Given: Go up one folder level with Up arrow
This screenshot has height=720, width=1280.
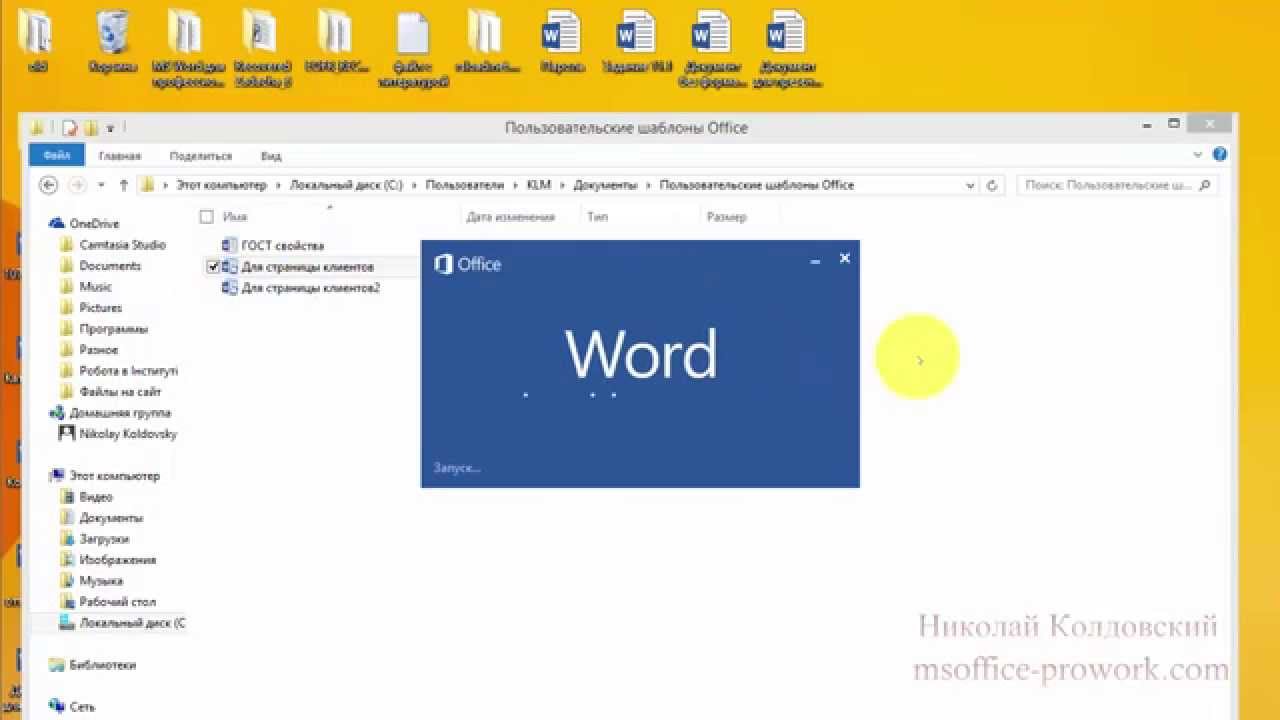Looking at the screenshot, I should 123,185.
